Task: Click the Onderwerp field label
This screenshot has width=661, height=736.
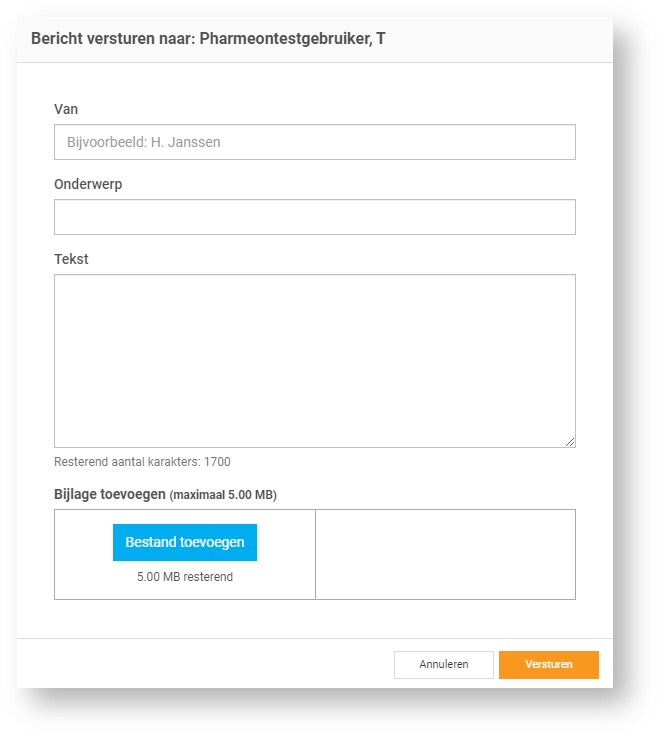Action: pyautogui.click(x=88, y=184)
